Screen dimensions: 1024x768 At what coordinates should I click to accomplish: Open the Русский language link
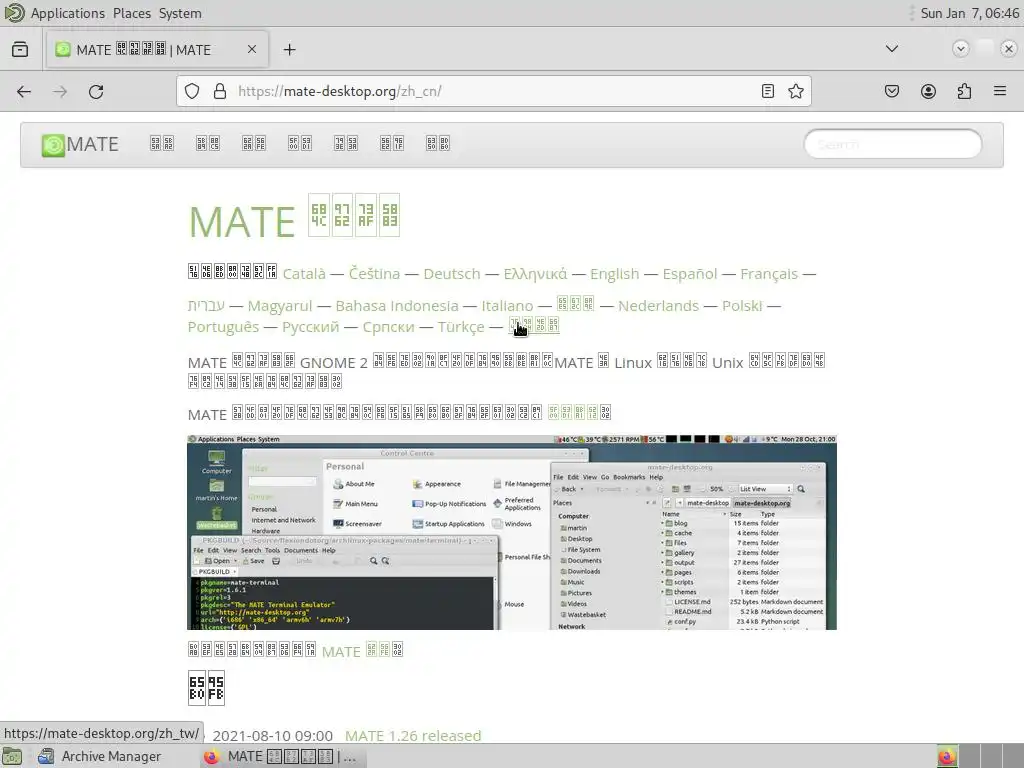pyautogui.click(x=311, y=327)
